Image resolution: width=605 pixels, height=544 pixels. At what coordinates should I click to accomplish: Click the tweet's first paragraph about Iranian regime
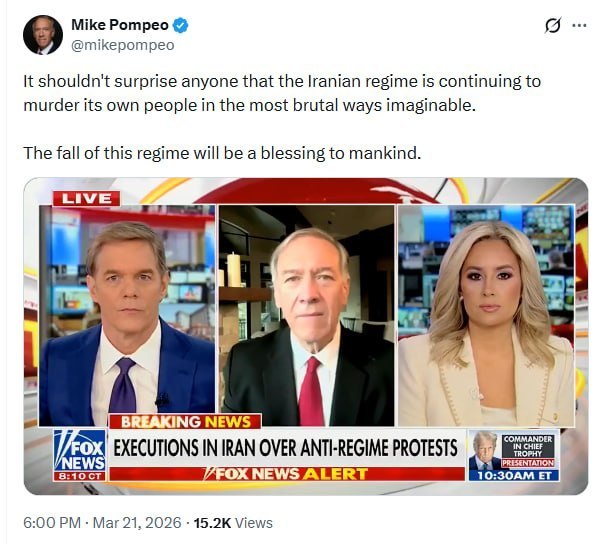(x=282, y=93)
